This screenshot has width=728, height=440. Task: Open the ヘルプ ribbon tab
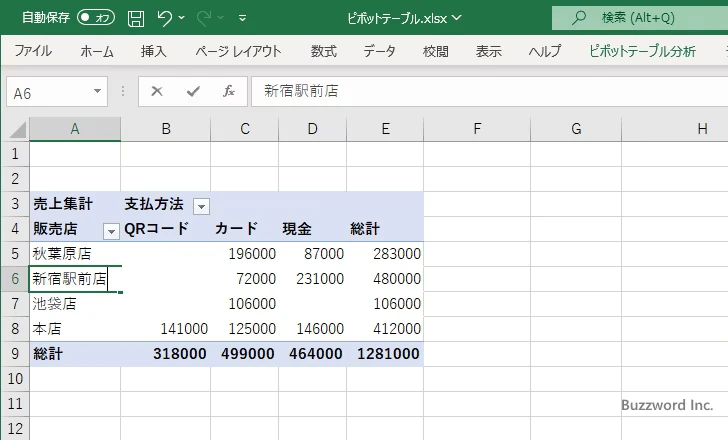[x=545, y=51]
